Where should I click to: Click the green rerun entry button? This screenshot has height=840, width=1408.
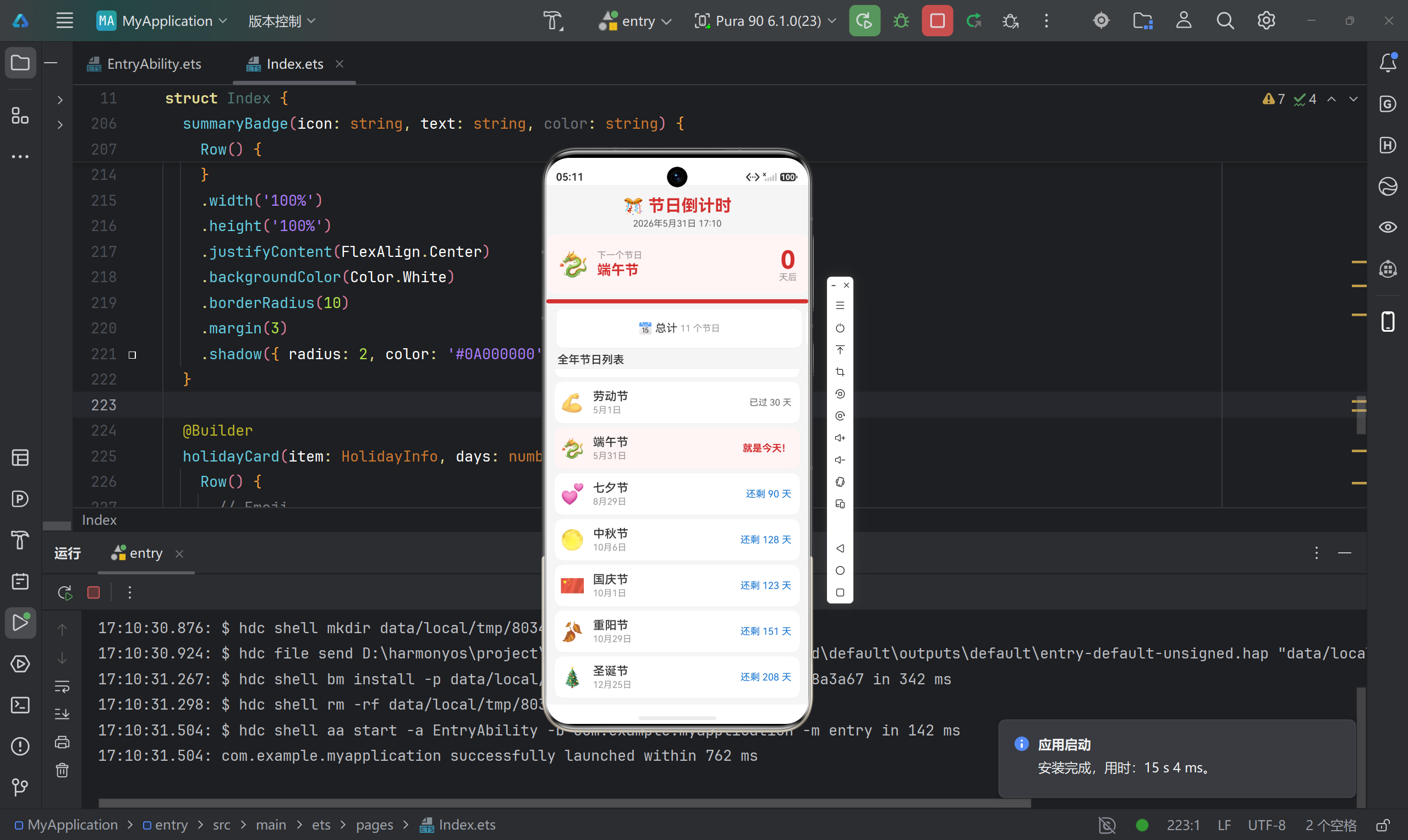click(864, 21)
